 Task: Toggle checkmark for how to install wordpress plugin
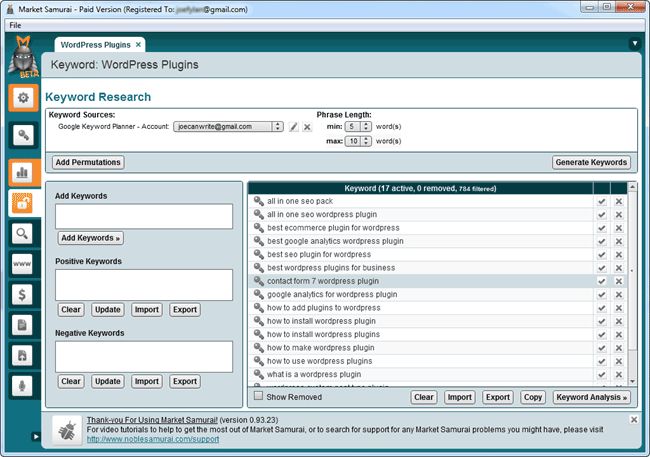(x=601, y=321)
